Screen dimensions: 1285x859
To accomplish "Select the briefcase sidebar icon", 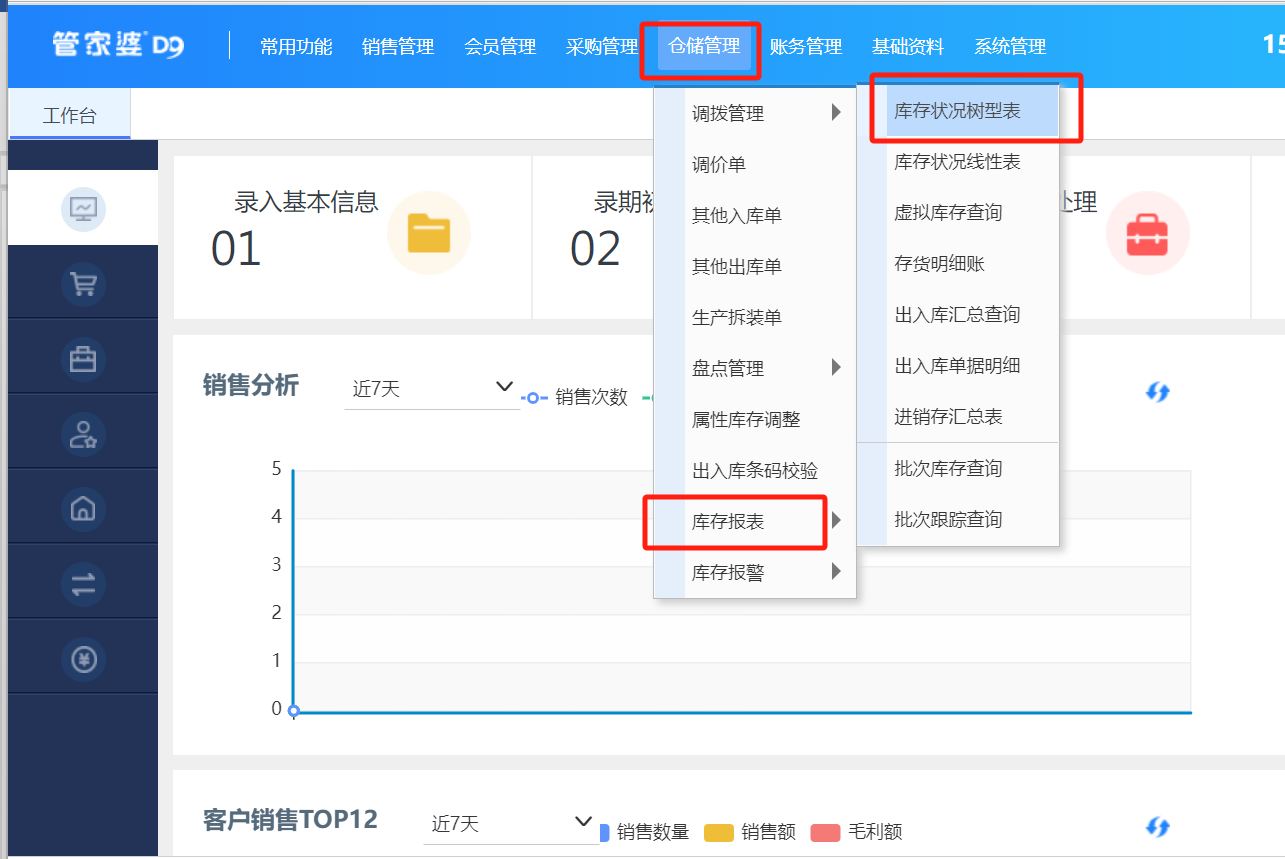I will [83, 358].
